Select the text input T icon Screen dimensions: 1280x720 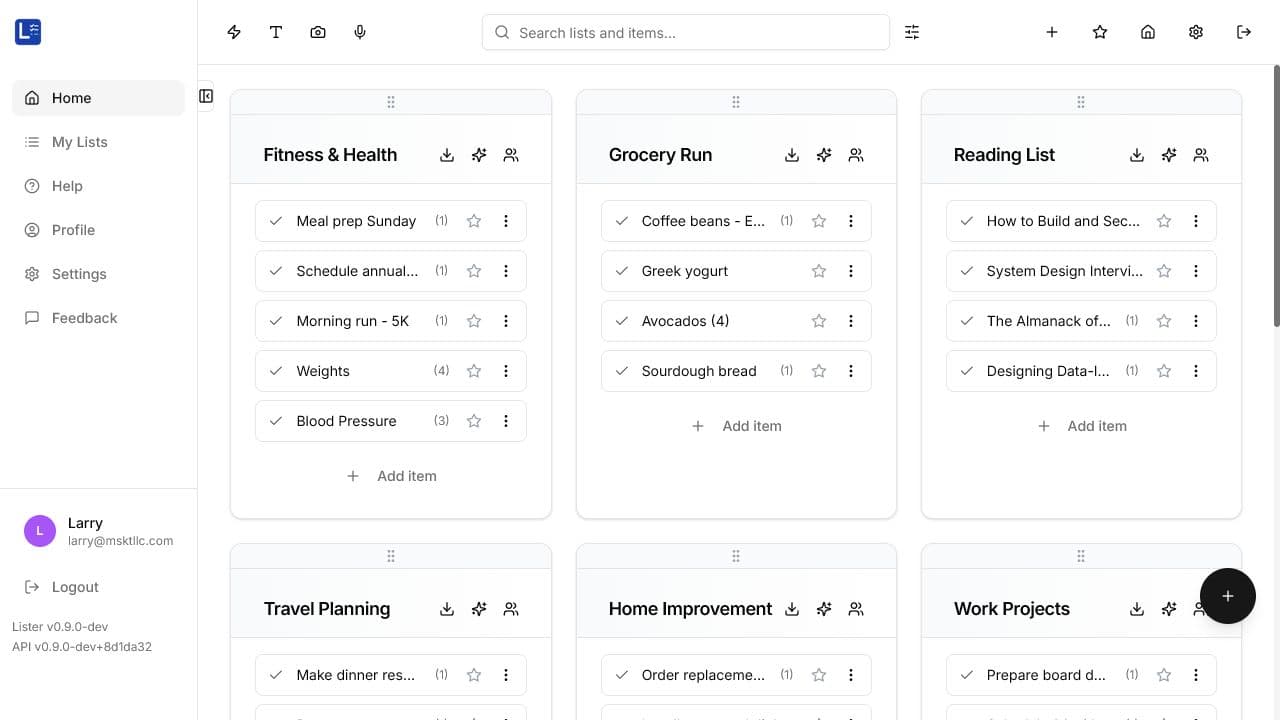point(276,32)
